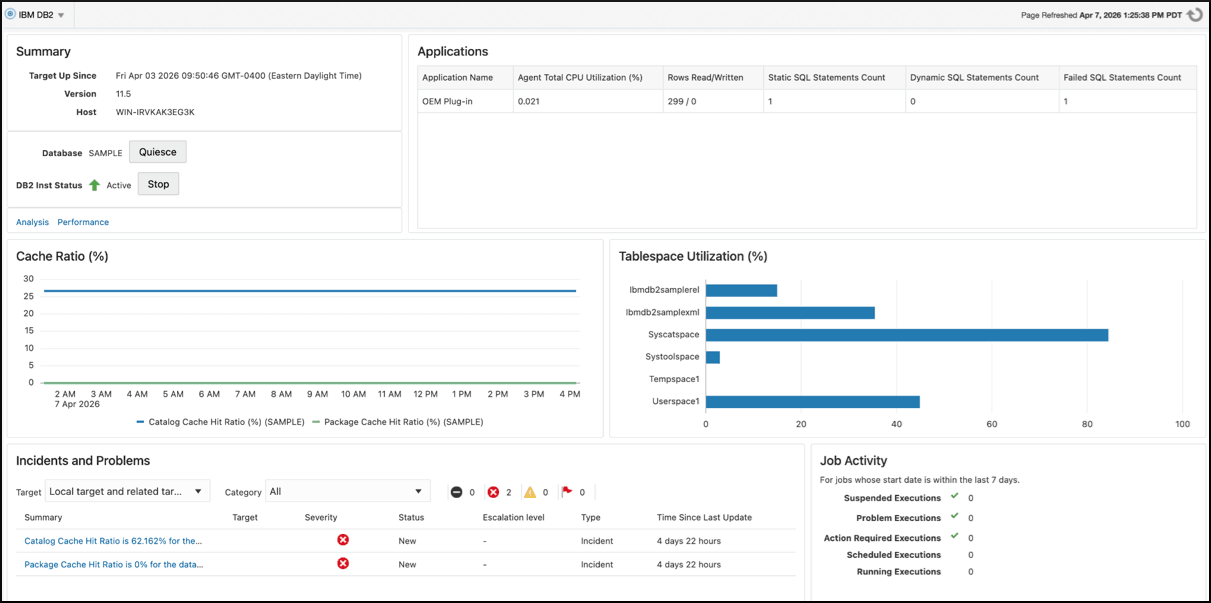Click the Rows Read/Written column header
Screen dimensions: 1211x603
coord(712,77)
